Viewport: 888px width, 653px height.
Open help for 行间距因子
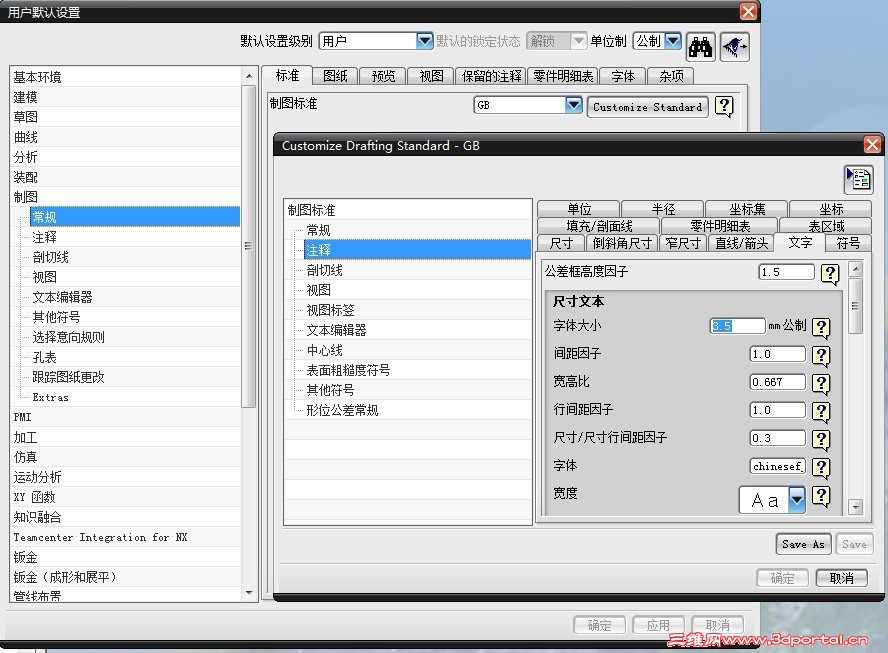pyautogui.click(x=821, y=411)
